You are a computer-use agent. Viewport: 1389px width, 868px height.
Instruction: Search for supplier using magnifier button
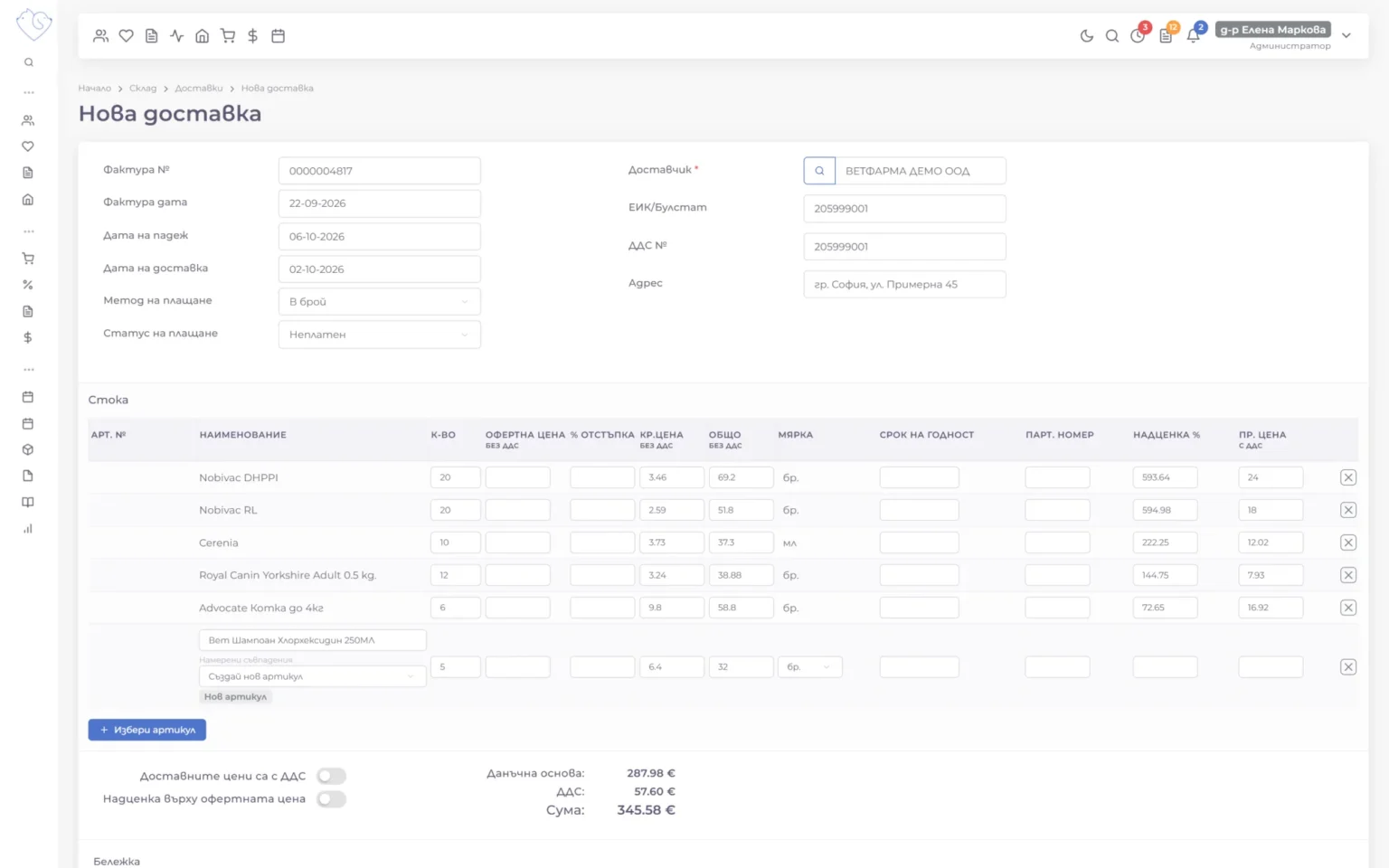819,171
